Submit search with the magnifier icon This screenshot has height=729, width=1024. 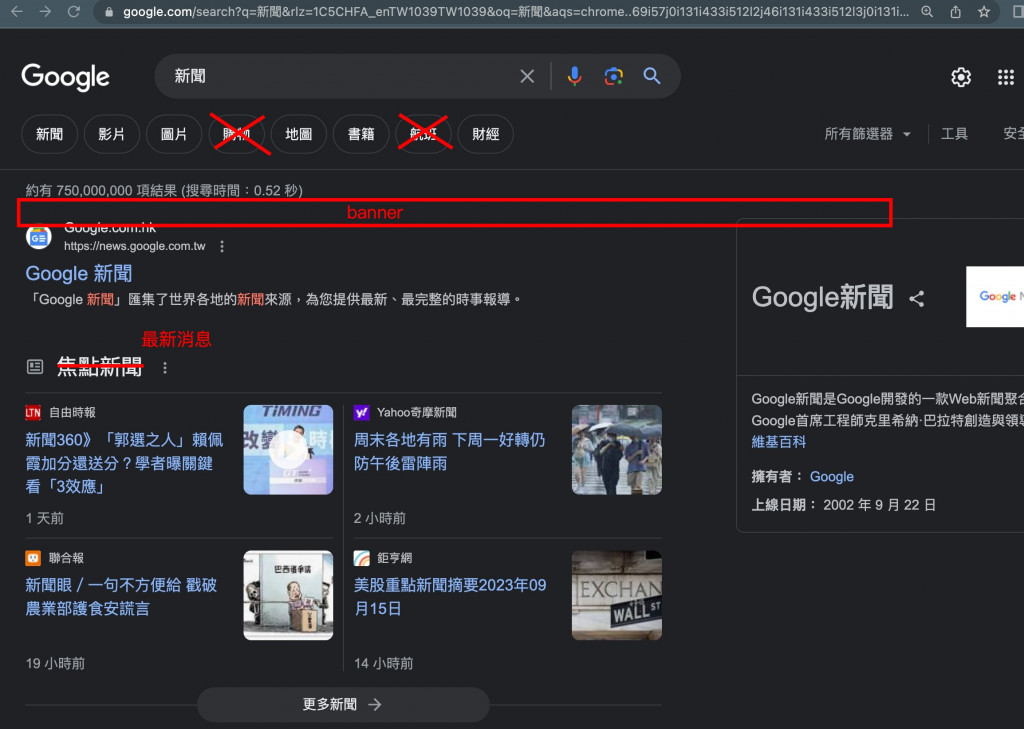point(652,76)
